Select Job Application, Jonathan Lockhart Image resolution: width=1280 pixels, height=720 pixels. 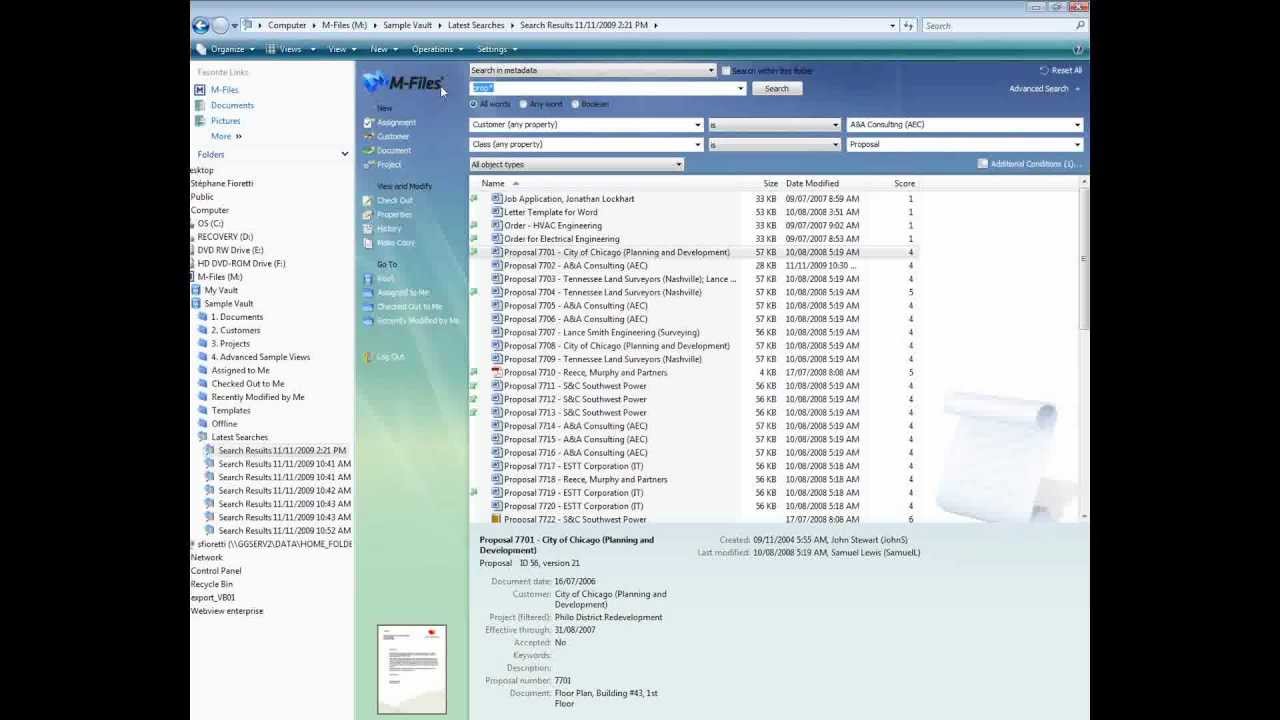pos(568,199)
